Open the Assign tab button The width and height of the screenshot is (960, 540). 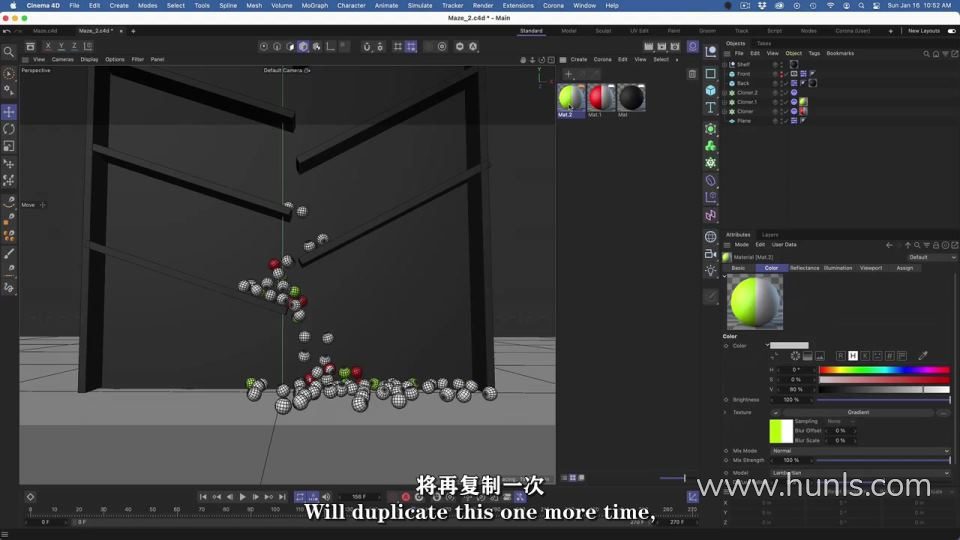click(x=904, y=268)
